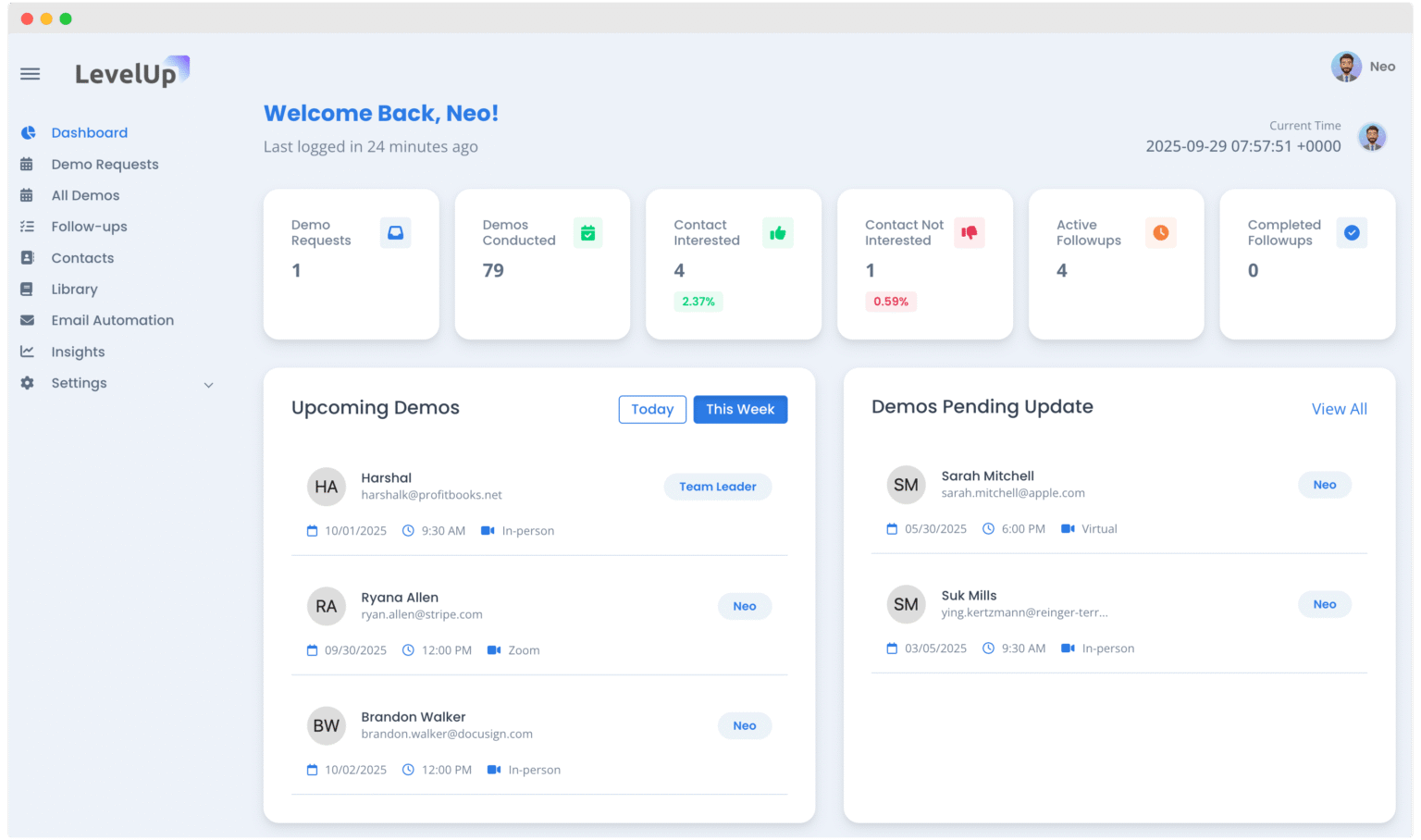Open All Demos from the sidebar

84,195
